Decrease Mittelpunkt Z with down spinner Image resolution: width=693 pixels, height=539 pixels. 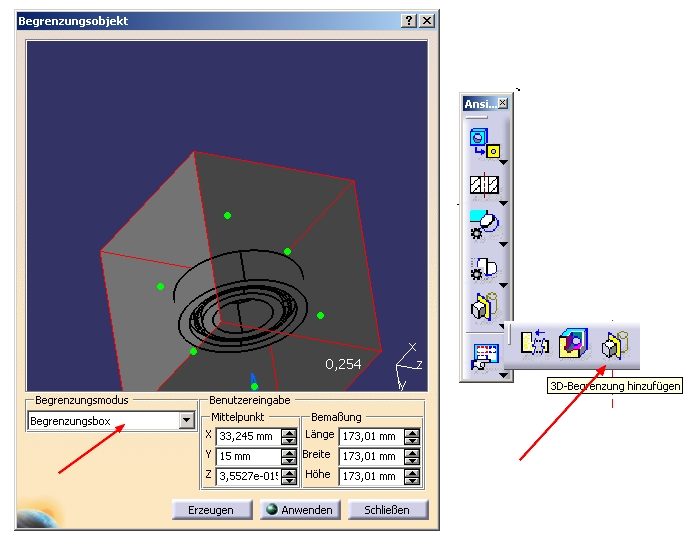[289, 480]
